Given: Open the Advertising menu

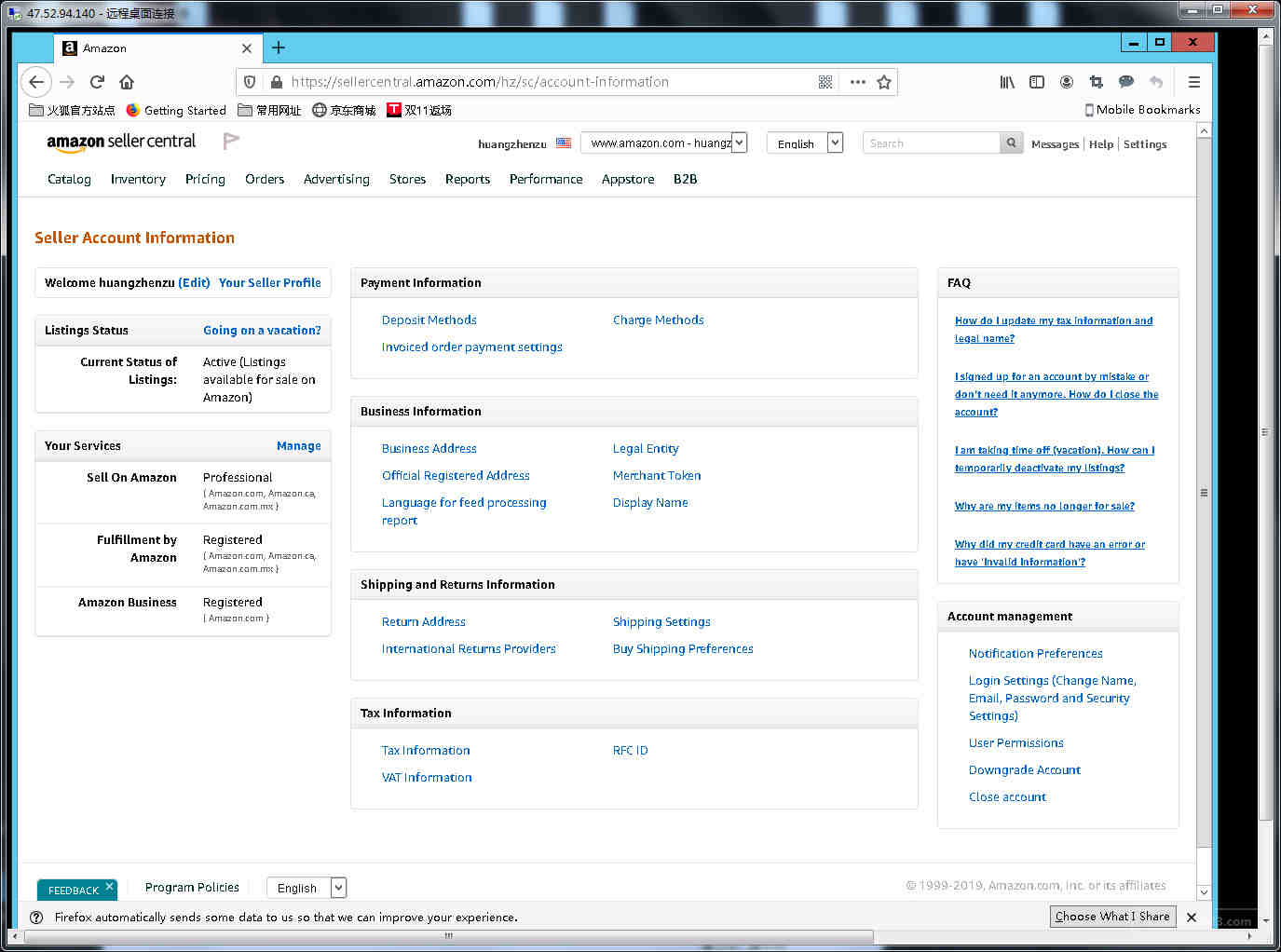Looking at the screenshot, I should (336, 179).
